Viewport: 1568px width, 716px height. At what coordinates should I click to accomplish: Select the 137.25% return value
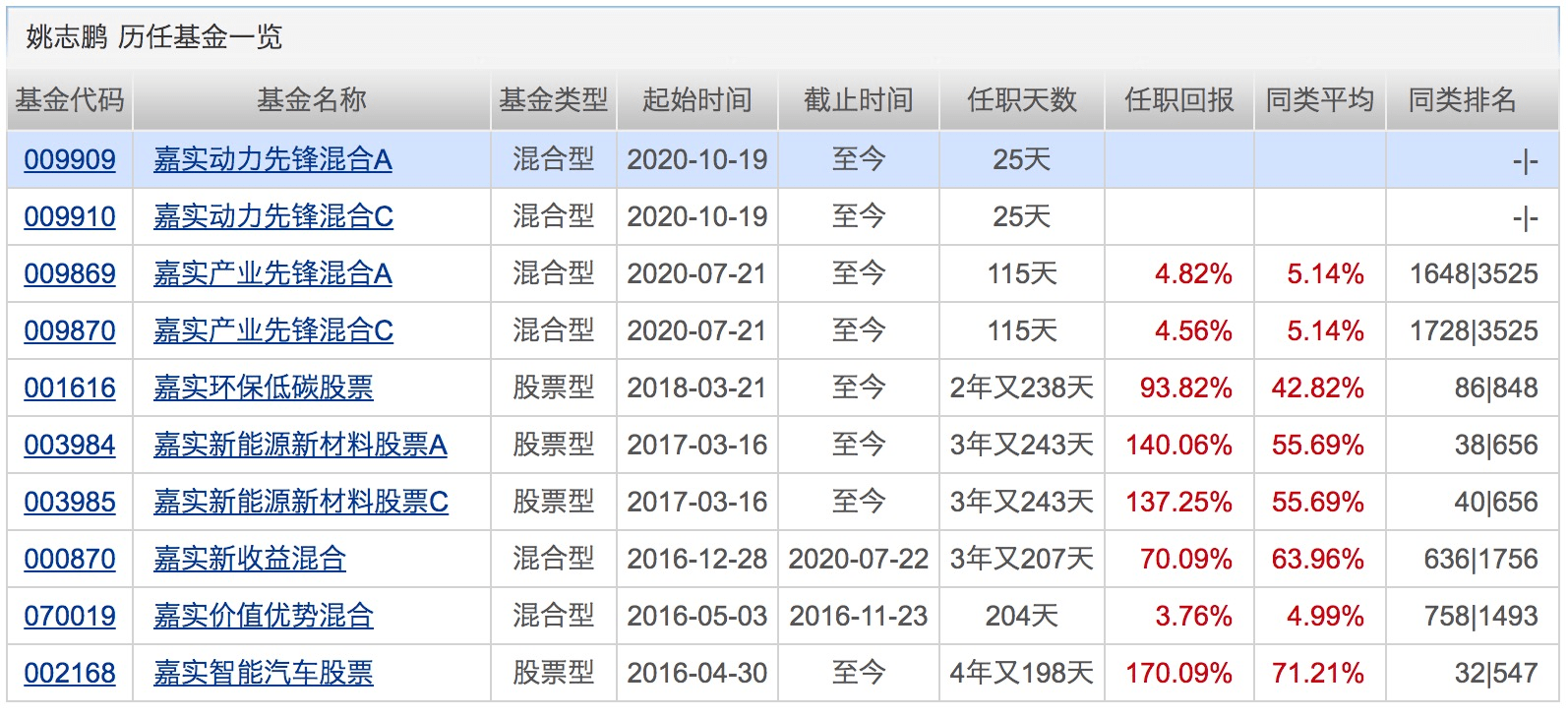1179,502
